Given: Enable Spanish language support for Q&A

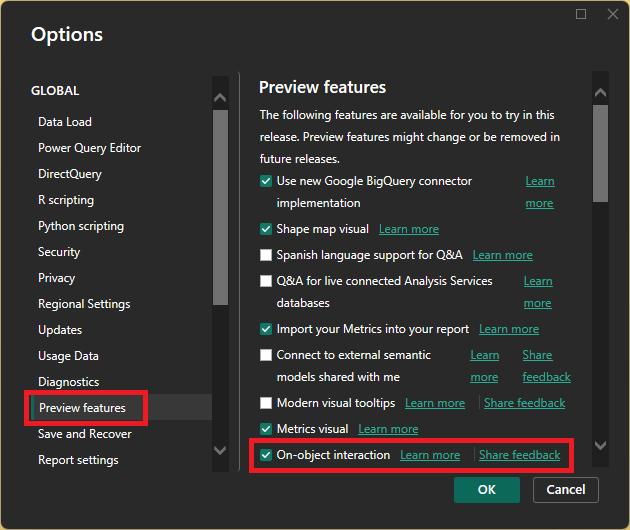Looking at the screenshot, I should coord(266,255).
